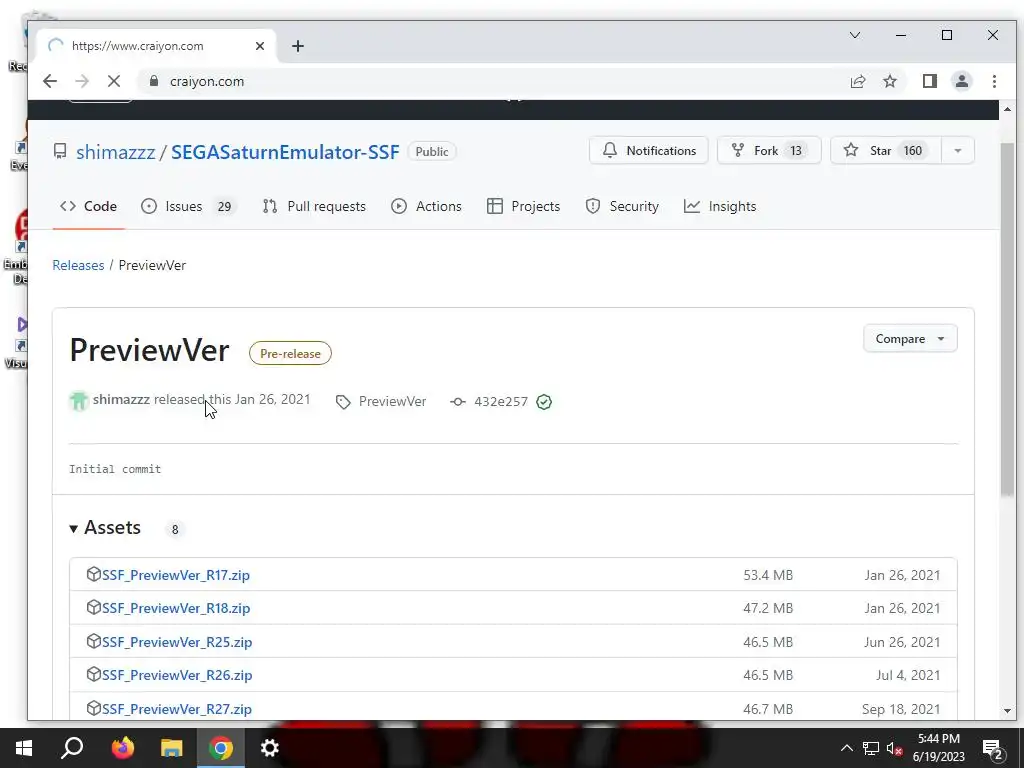Click the page vertical scrollbar thumb
Viewport: 1024px width, 768px height.
1007,319
